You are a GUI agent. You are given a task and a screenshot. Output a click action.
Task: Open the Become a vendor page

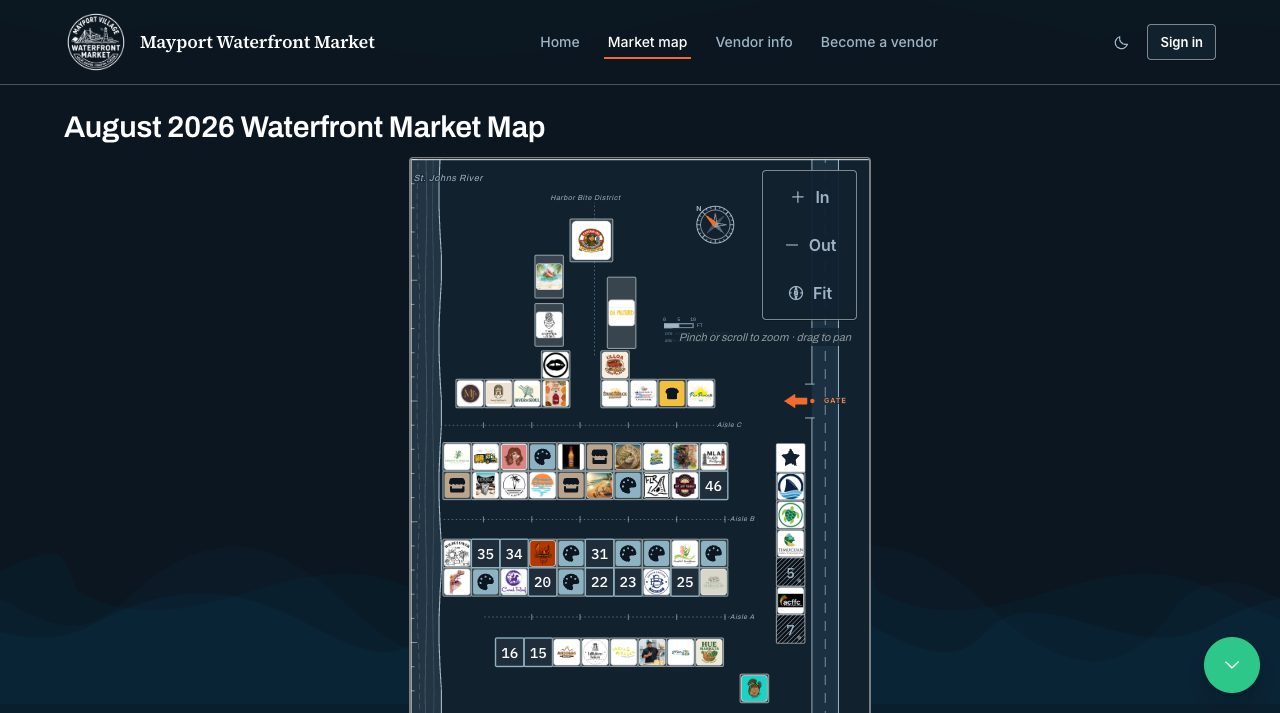click(879, 42)
